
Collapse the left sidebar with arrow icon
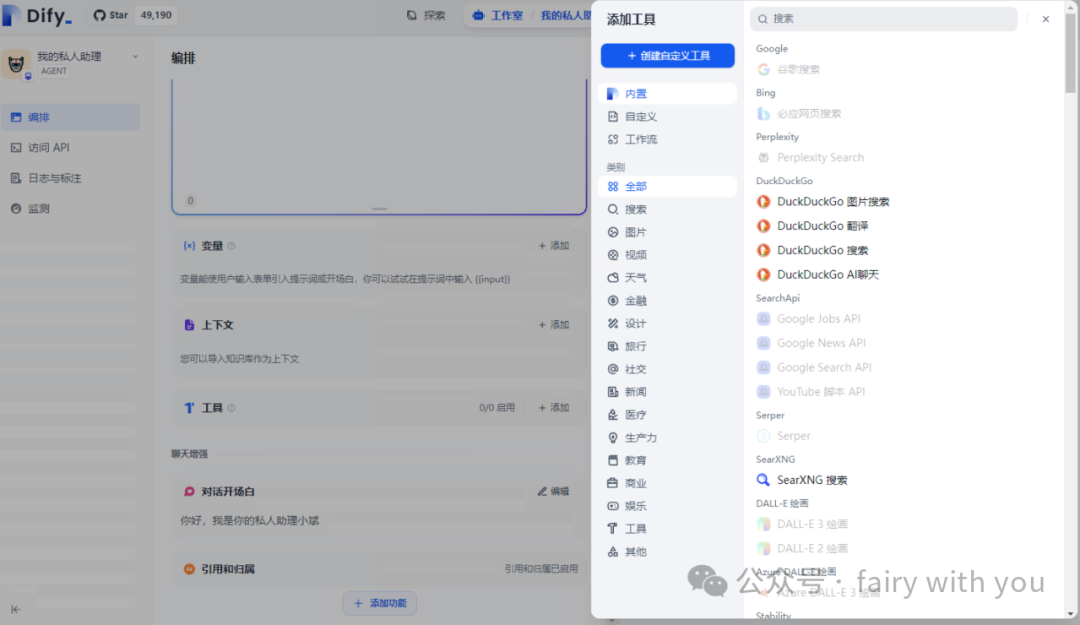(16, 609)
